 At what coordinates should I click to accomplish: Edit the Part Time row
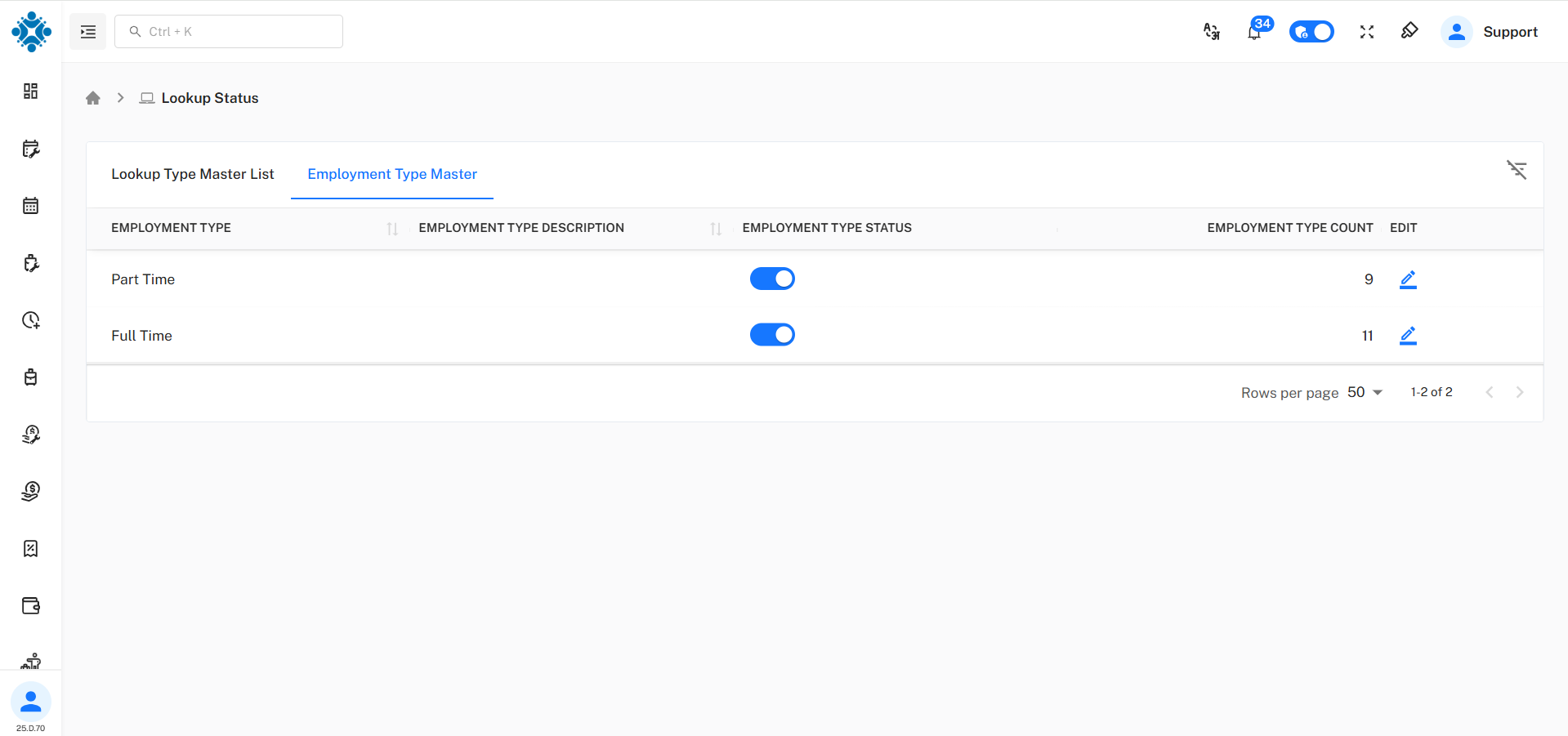(x=1408, y=279)
